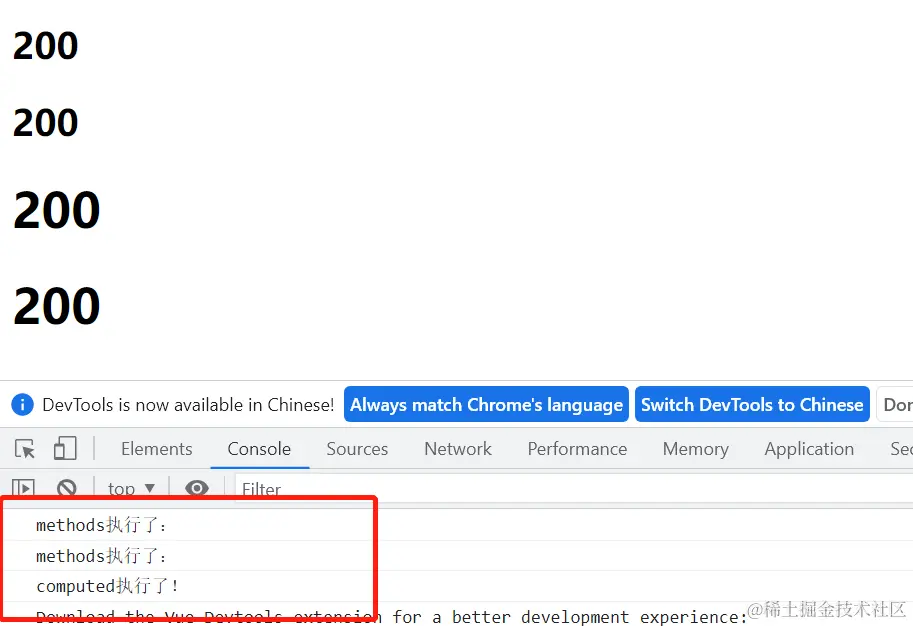Open the Network tab
This screenshot has height=626, width=913.
[458, 449]
